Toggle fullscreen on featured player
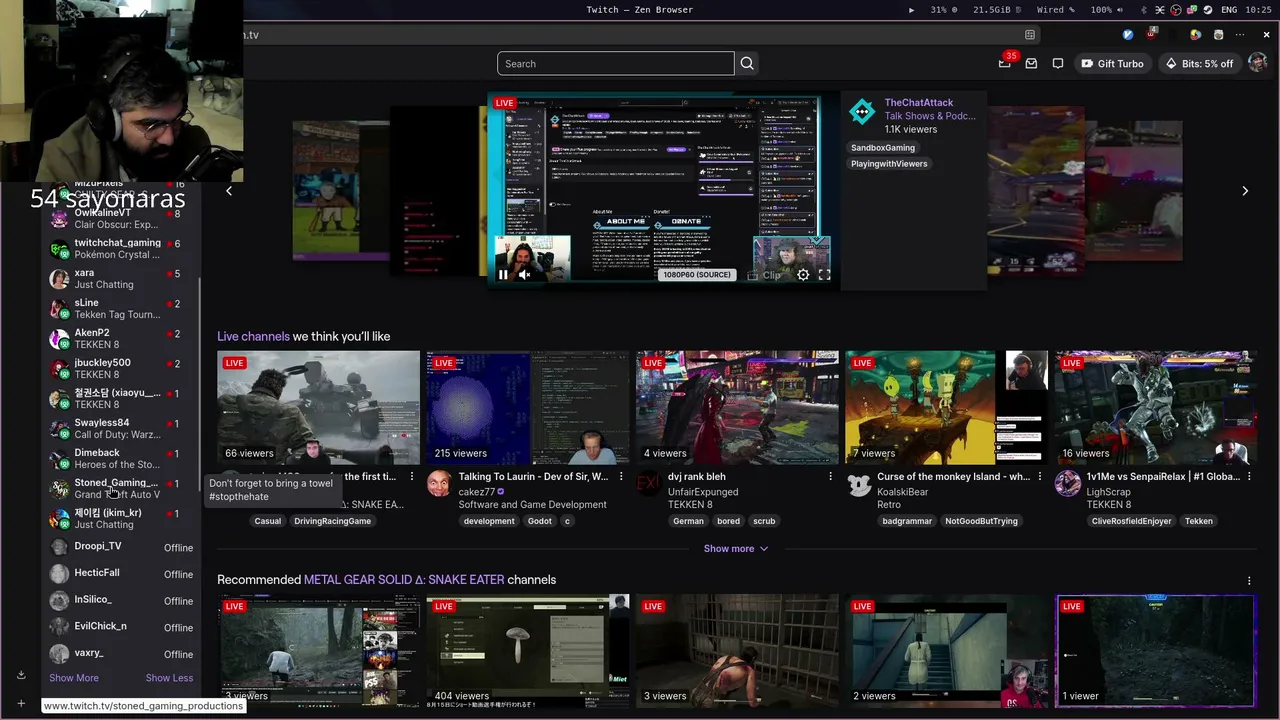The image size is (1280, 720). click(824, 275)
